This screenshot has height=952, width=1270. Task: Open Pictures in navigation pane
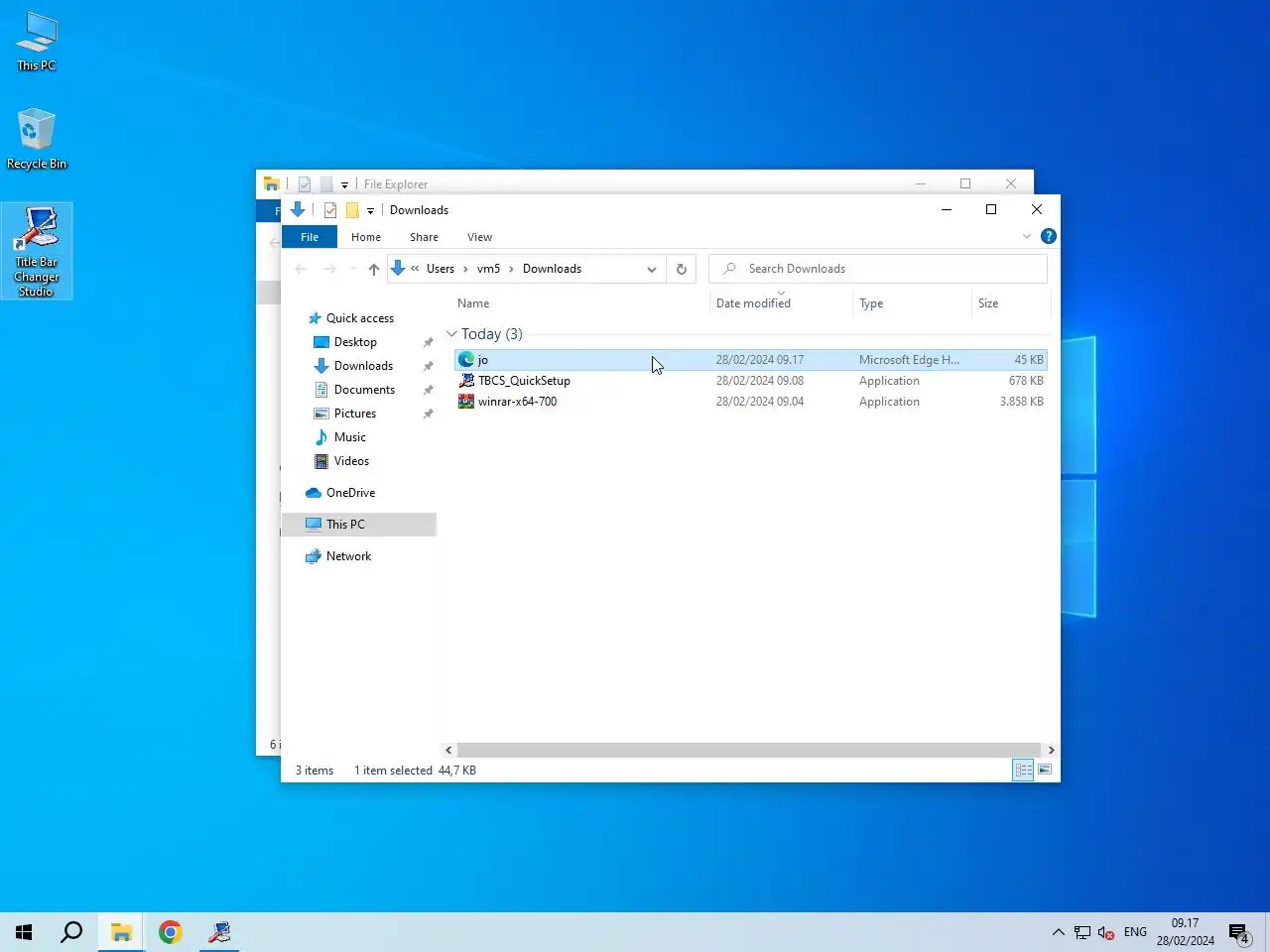pos(355,414)
